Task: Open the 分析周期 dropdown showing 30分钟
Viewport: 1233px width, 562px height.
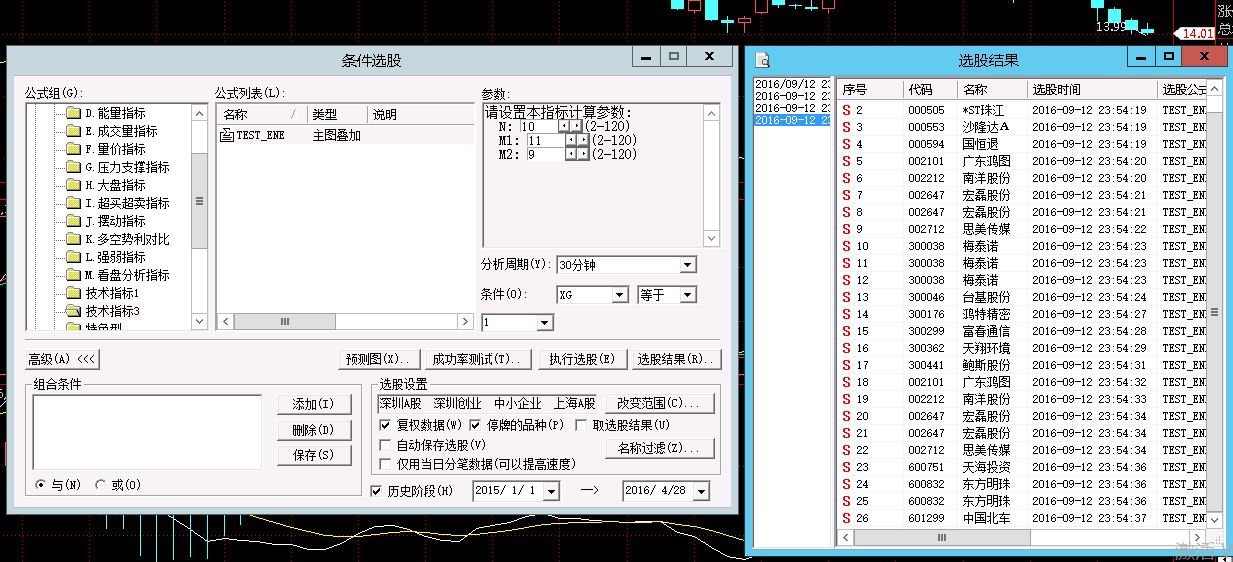Action: click(x=687, y=265)
